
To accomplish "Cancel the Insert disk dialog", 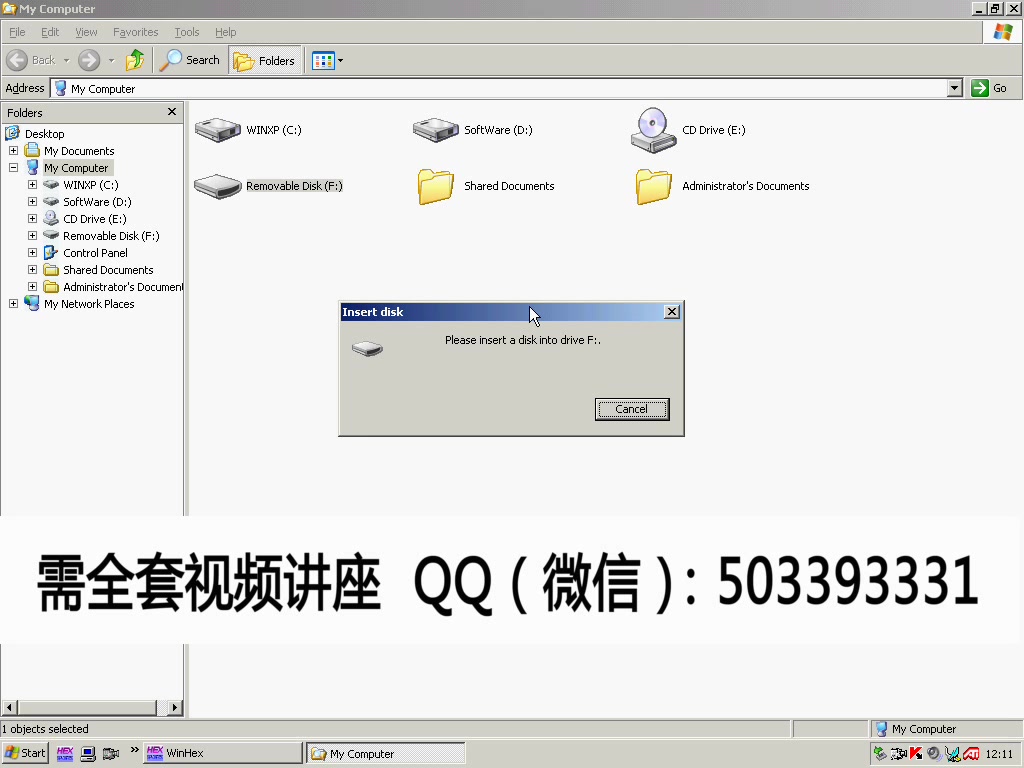I will pyautogui.click(x=631, y=409).
